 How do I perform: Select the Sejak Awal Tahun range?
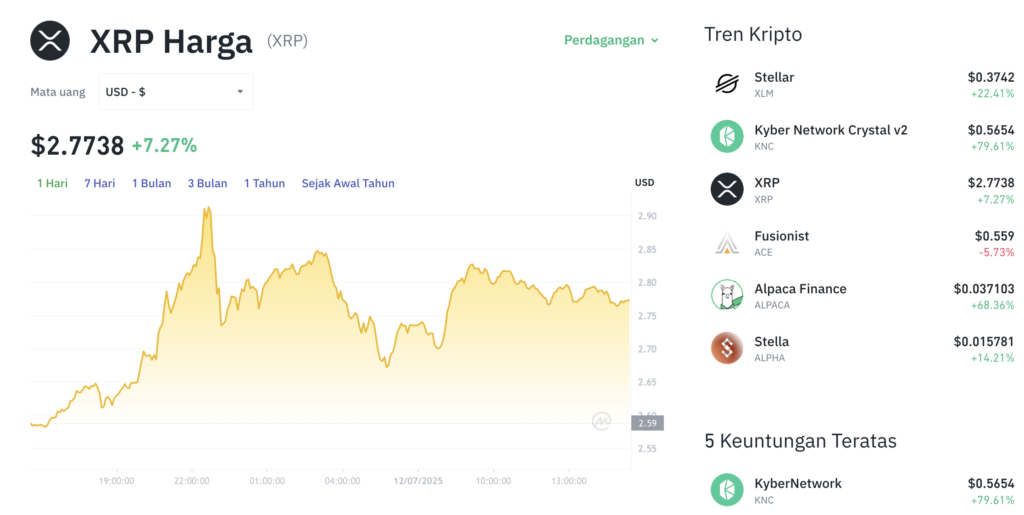click(348, 183)
